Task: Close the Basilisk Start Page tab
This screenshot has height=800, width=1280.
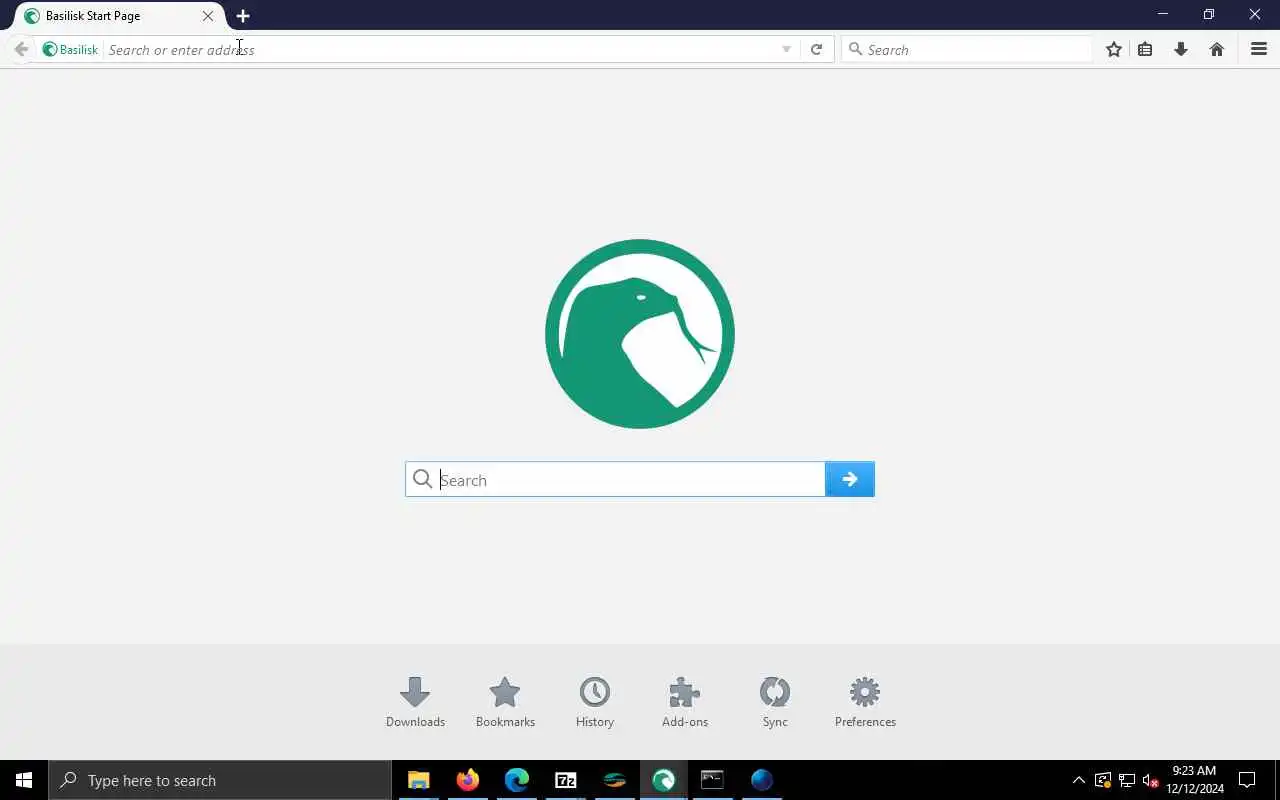Action: pyautogui.click(x=208, y=16)
